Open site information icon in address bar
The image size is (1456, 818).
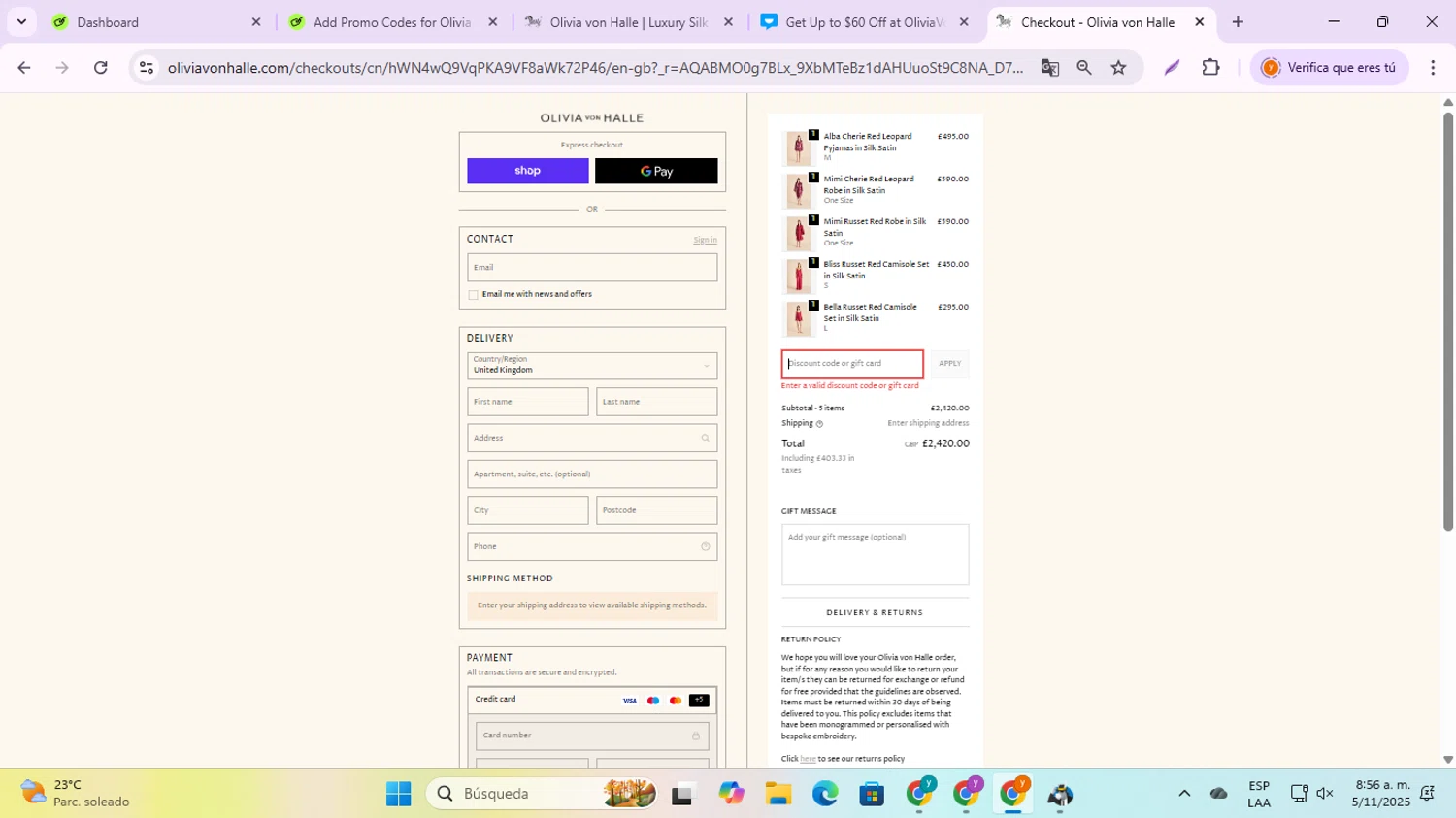pyautogui.click(x=147, y=68)
